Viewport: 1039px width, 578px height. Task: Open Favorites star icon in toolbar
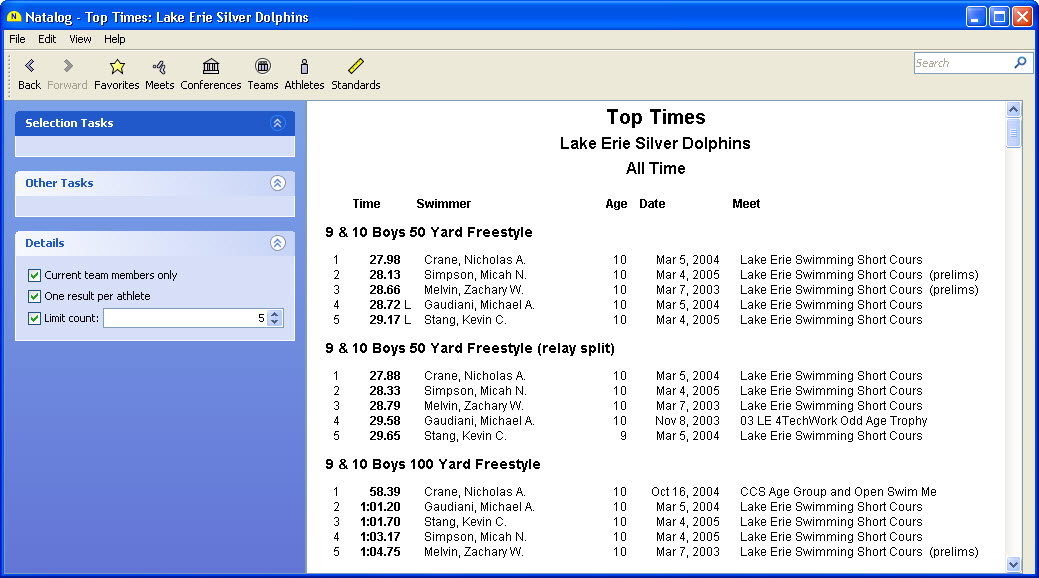coord(117,66)
